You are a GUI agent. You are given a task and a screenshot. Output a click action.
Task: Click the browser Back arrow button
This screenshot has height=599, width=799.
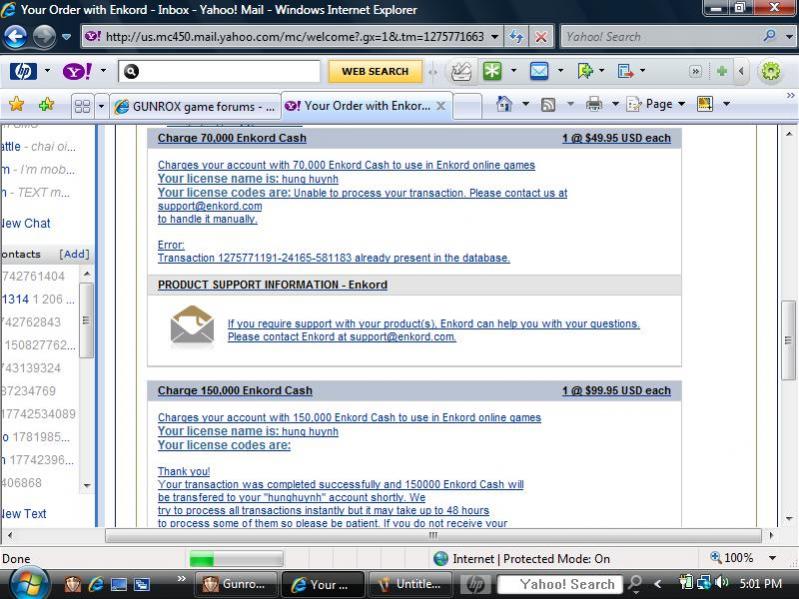pyautogui.click(x=16, y=37)
